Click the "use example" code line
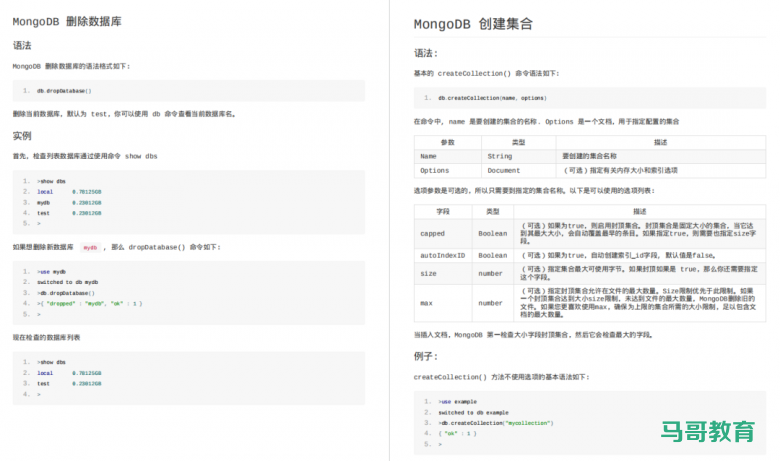This screenshot has height=461, width=780. (458, 401)
